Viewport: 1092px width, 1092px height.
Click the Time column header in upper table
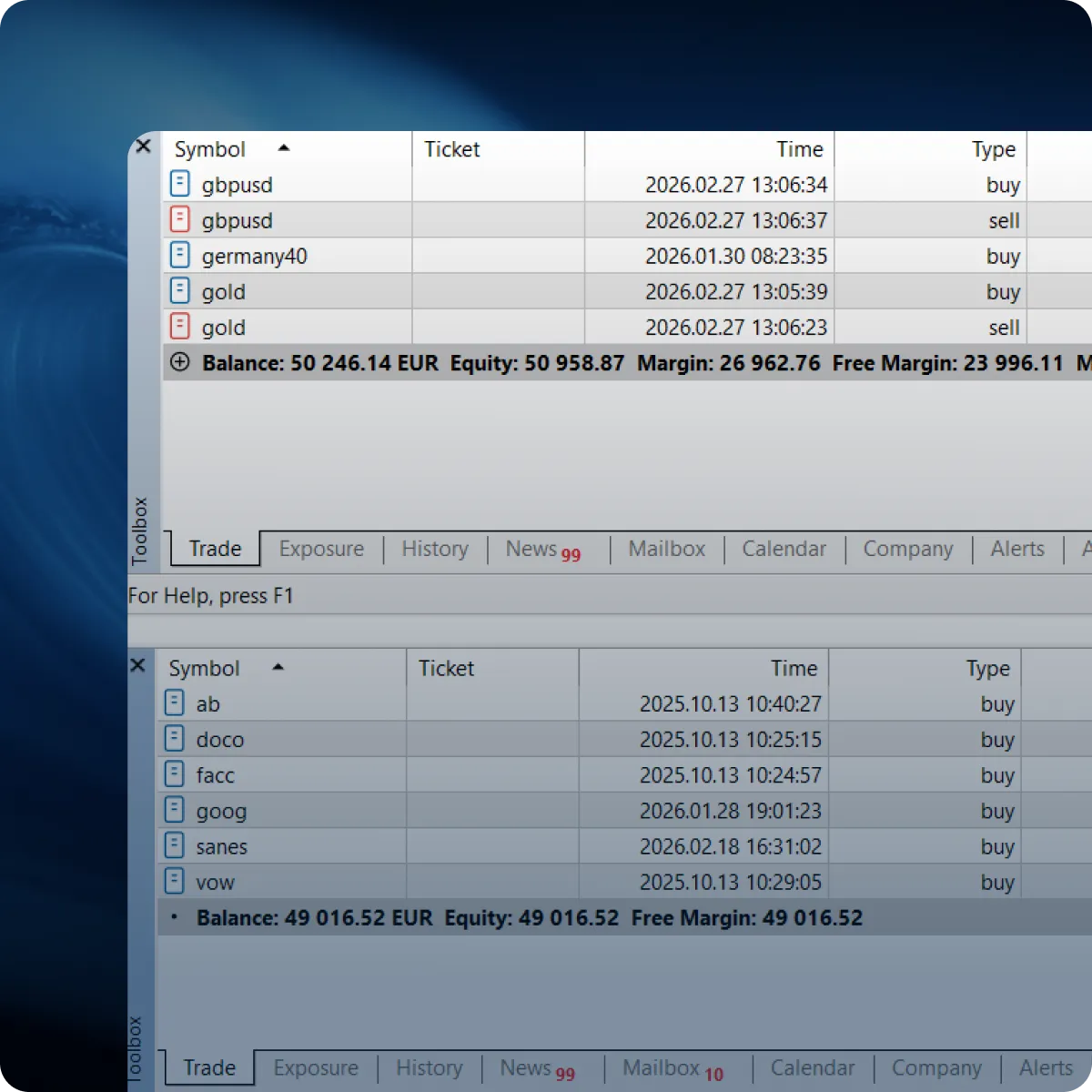(799, 149)
